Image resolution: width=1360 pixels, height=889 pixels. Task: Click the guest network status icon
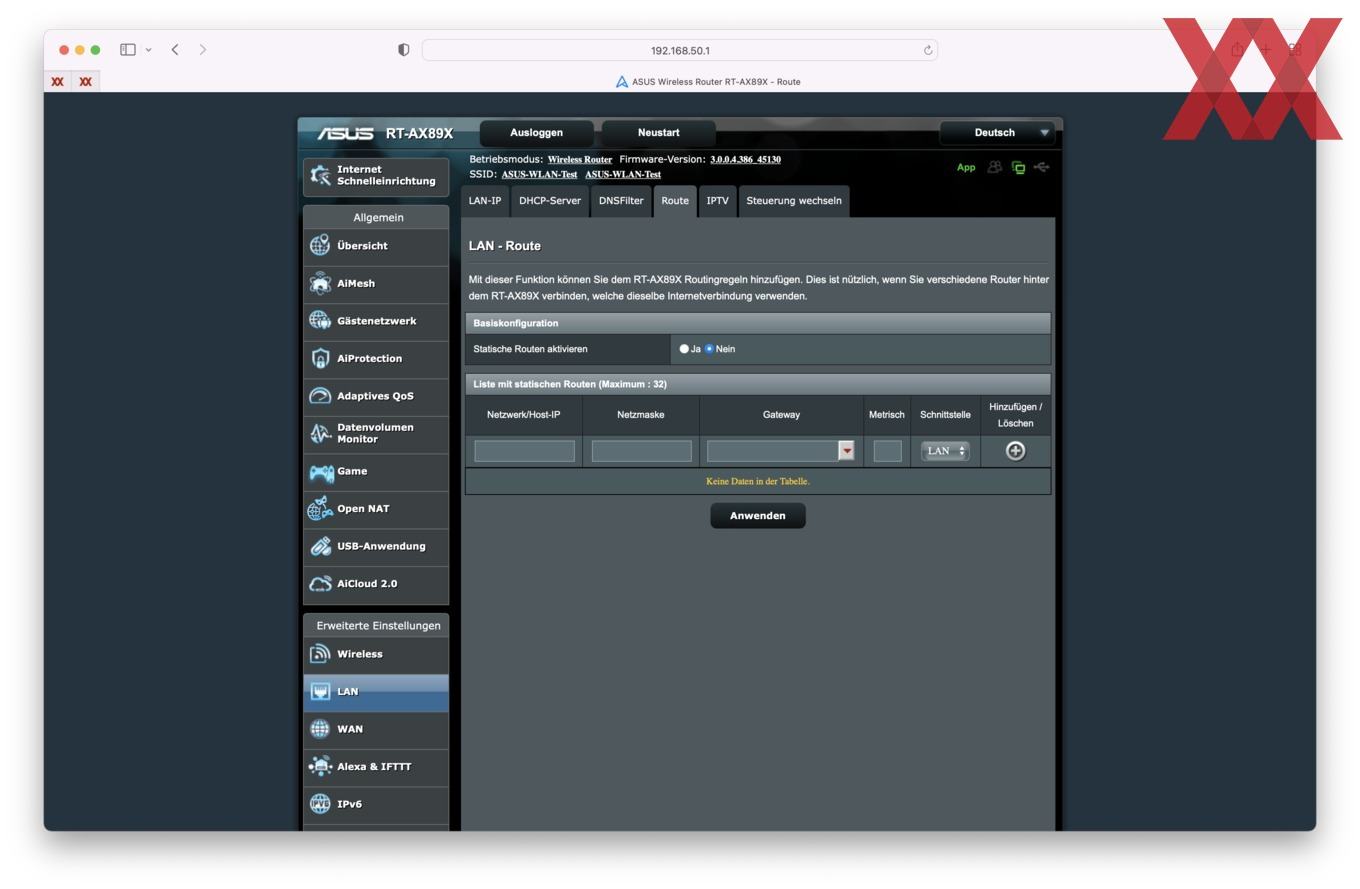994,167
